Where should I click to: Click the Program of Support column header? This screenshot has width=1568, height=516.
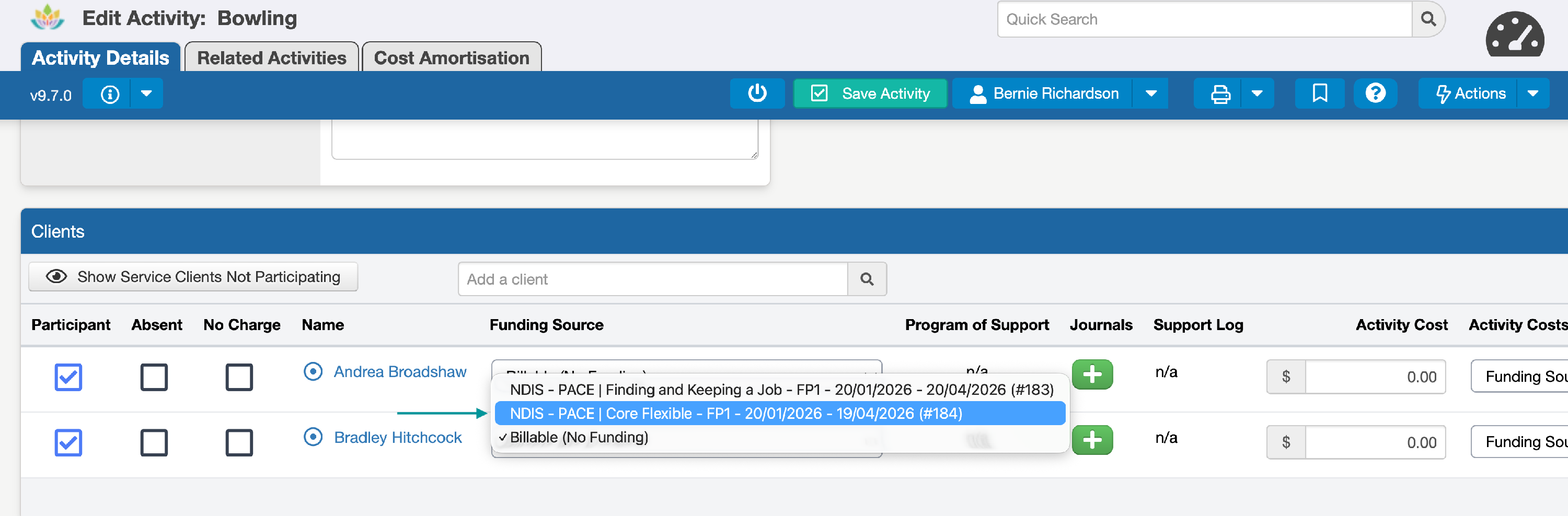[976, 325]
